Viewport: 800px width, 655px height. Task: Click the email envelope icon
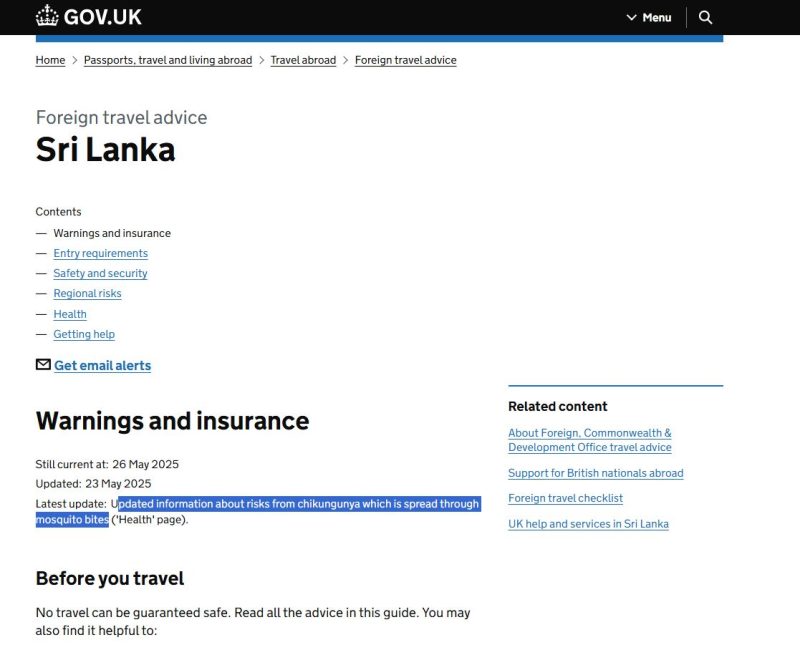pos(43,365)
